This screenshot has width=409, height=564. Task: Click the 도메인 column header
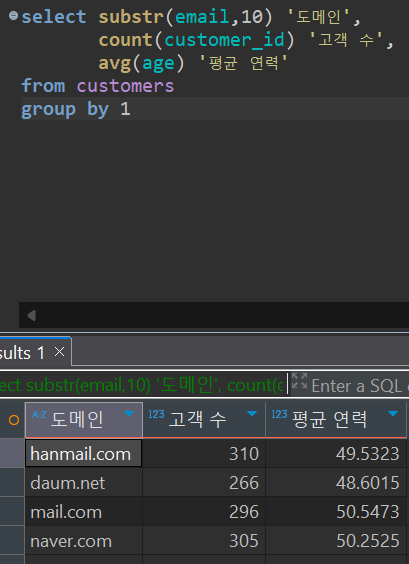point(84,420)
